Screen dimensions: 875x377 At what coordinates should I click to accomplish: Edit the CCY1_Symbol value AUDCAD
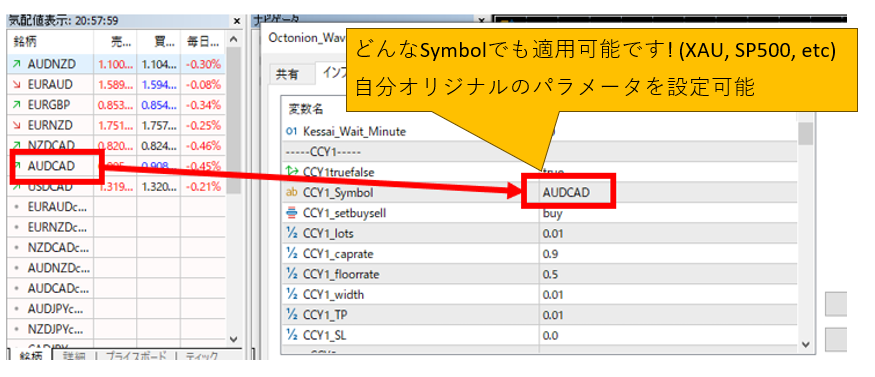pyautogui.click(x=669, y=192)
